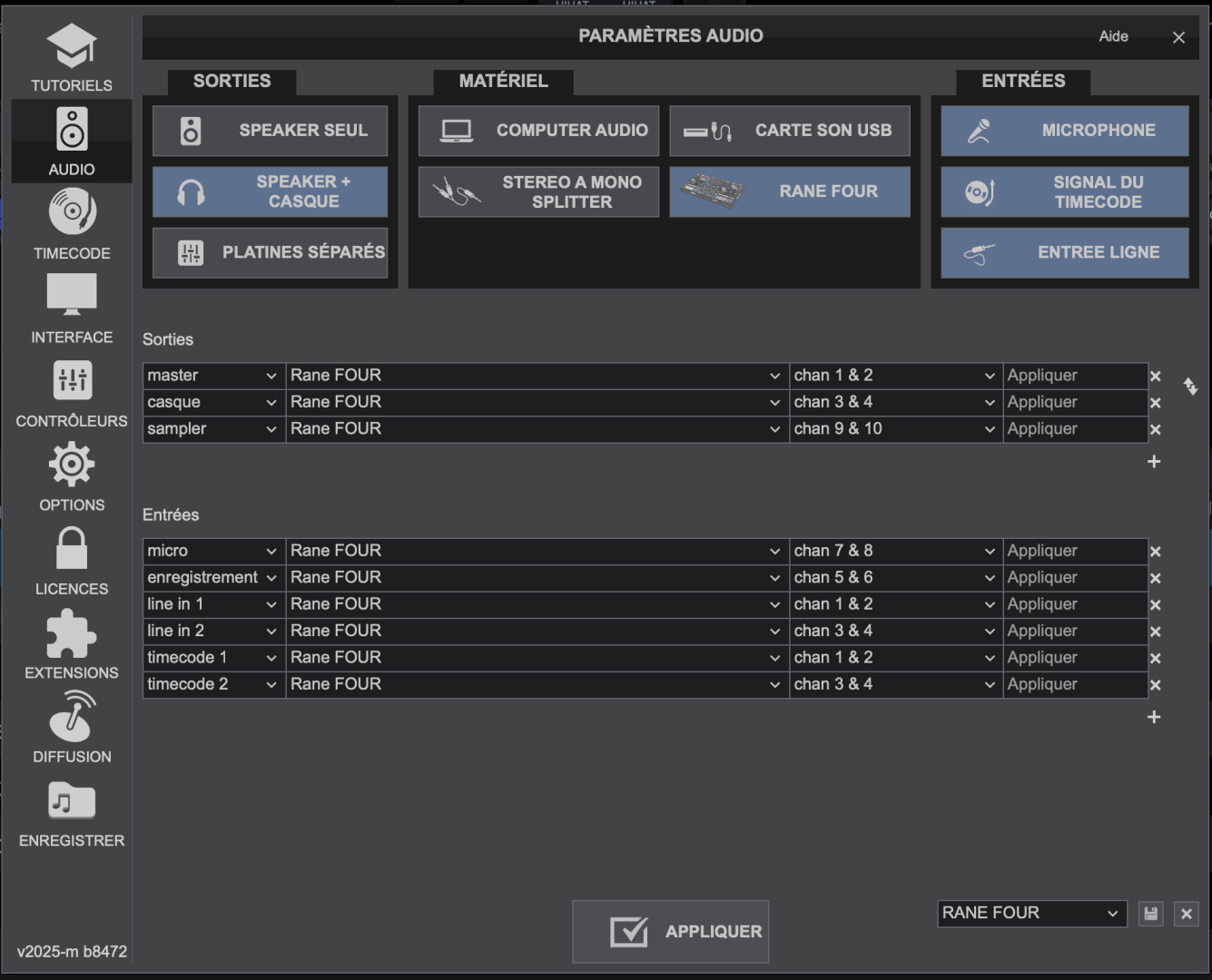The width and height of the screenshot is (1212, 980).
Task: Open chan 9 & 10 channel dropdown
Action: tap(895, 428)
